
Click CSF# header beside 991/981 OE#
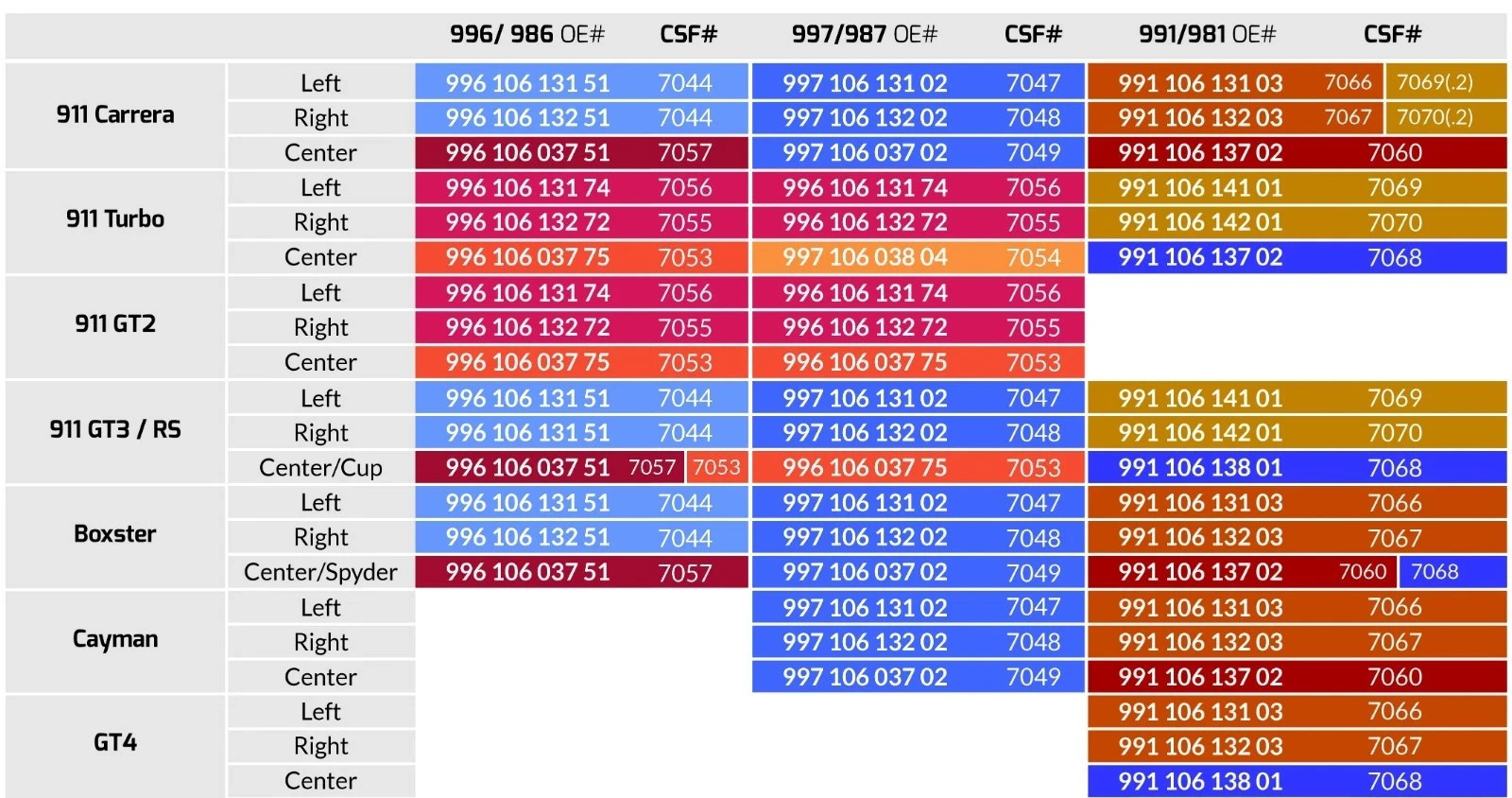coord(1392,35)
